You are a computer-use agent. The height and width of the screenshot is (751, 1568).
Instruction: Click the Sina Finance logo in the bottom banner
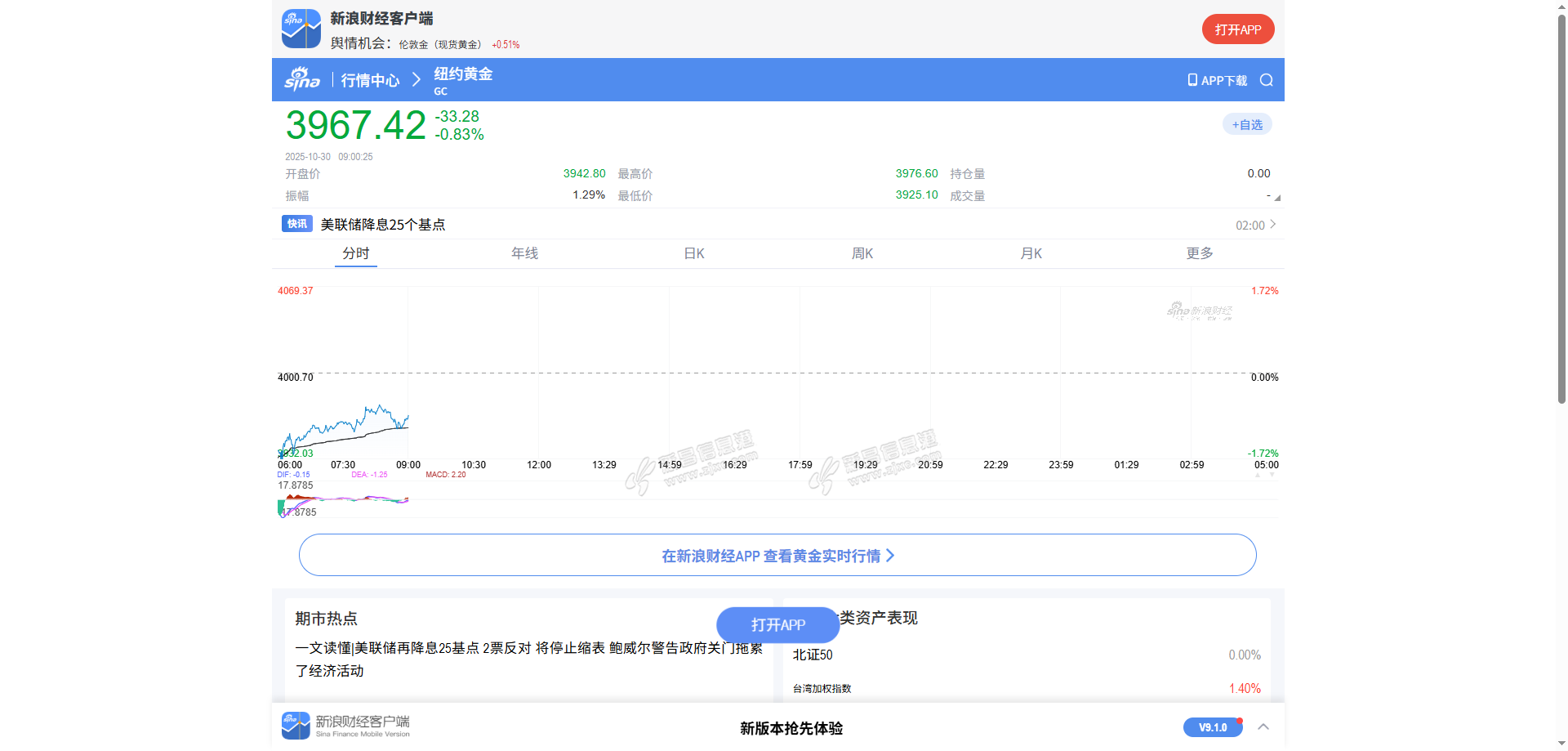[x=296, y=726]
